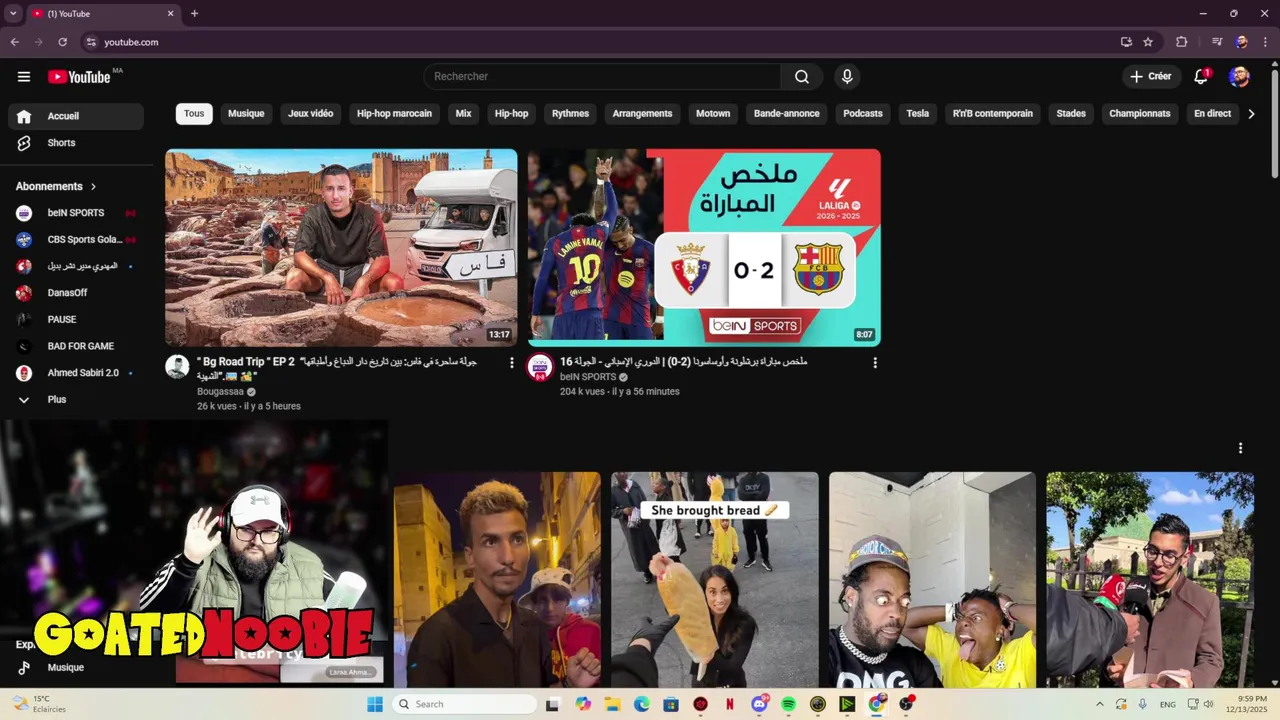Open DanasOff subscription channel
The width and height of the screenshot is (1280, 720).
(76, 293)
